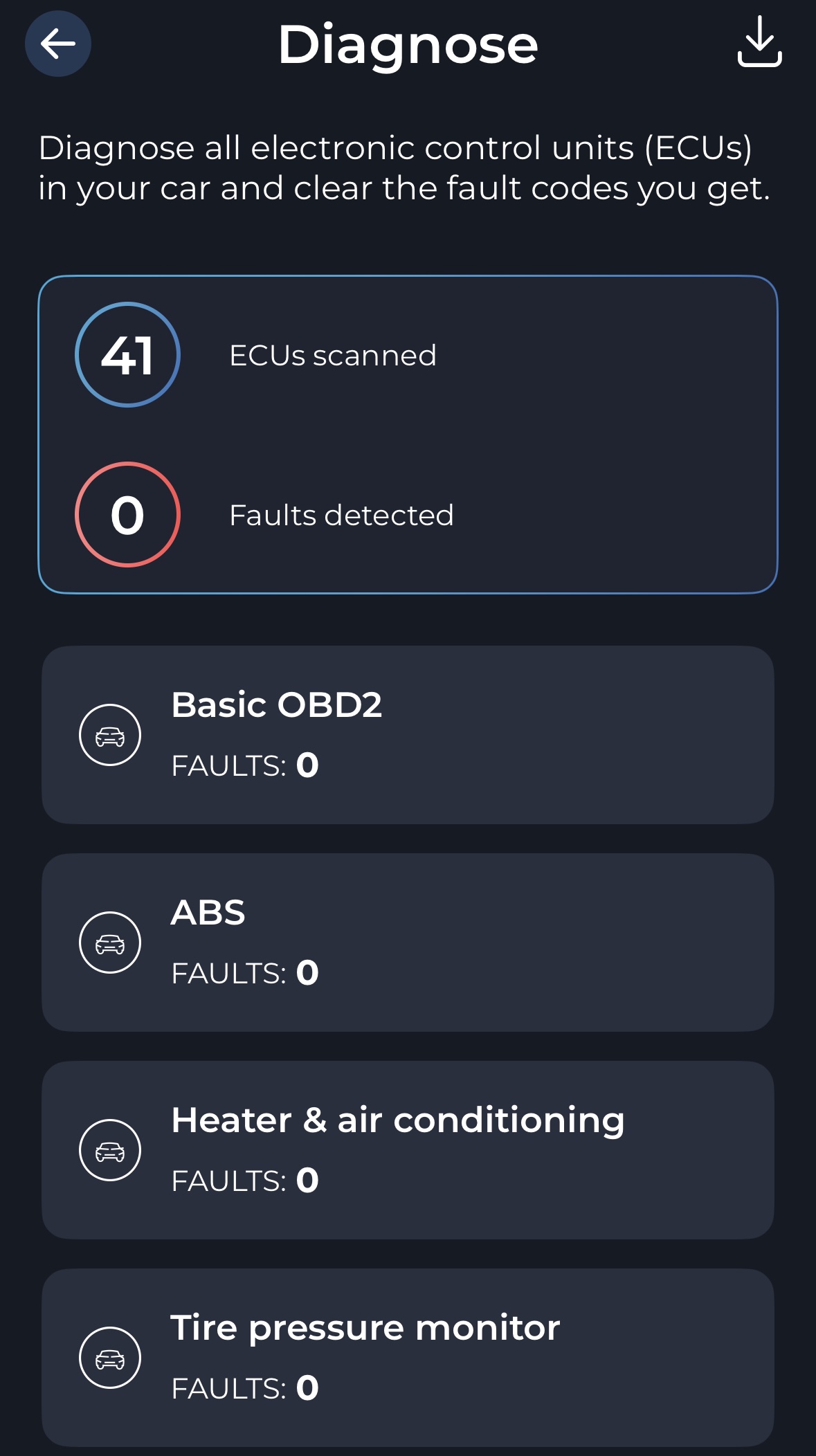Open the Tire pressure monitor entry
Image resolution: width=816 pixels, height=1456 pixels.
point(408,1358)
